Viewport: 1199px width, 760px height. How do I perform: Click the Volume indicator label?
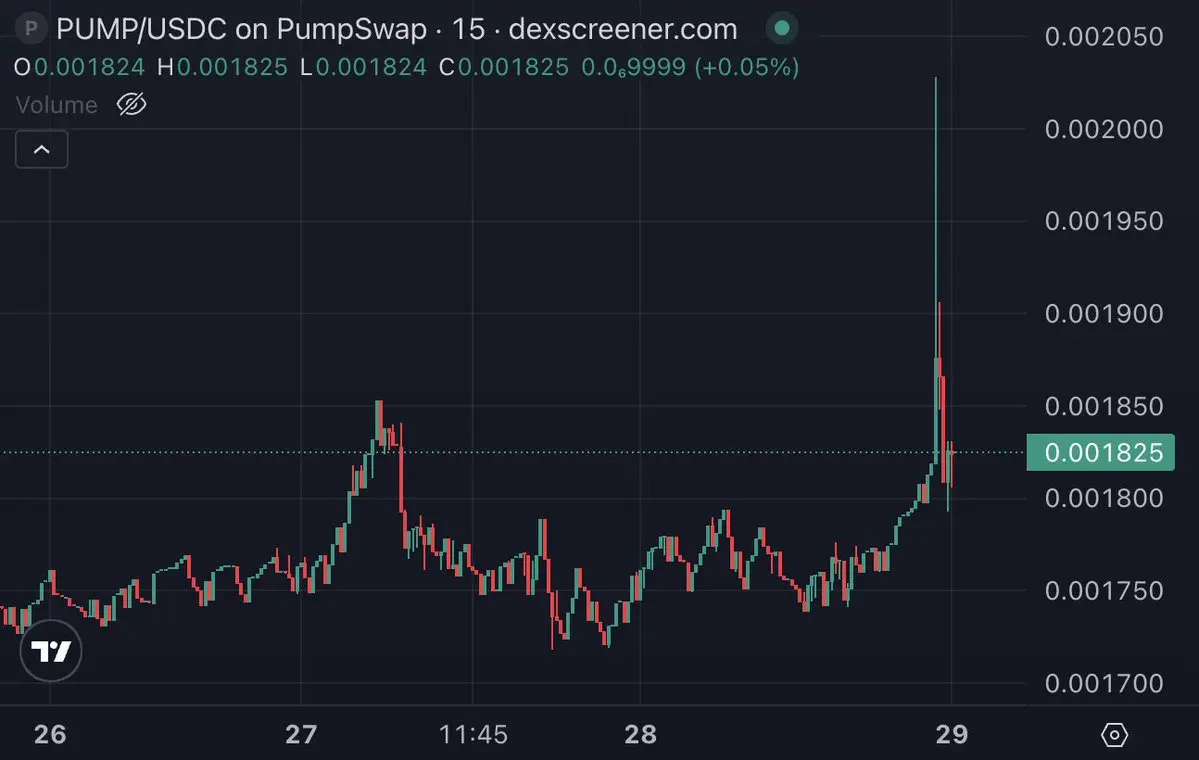click(x=57, y=105)
